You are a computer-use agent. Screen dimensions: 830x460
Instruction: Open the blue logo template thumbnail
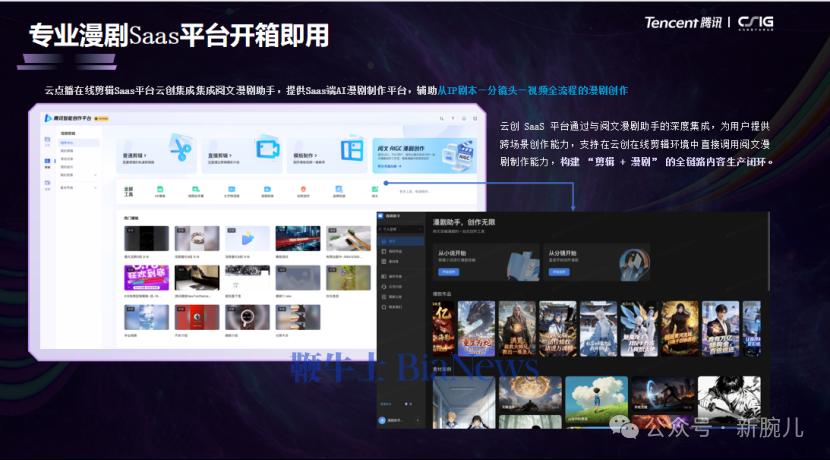tap(247, 238)
